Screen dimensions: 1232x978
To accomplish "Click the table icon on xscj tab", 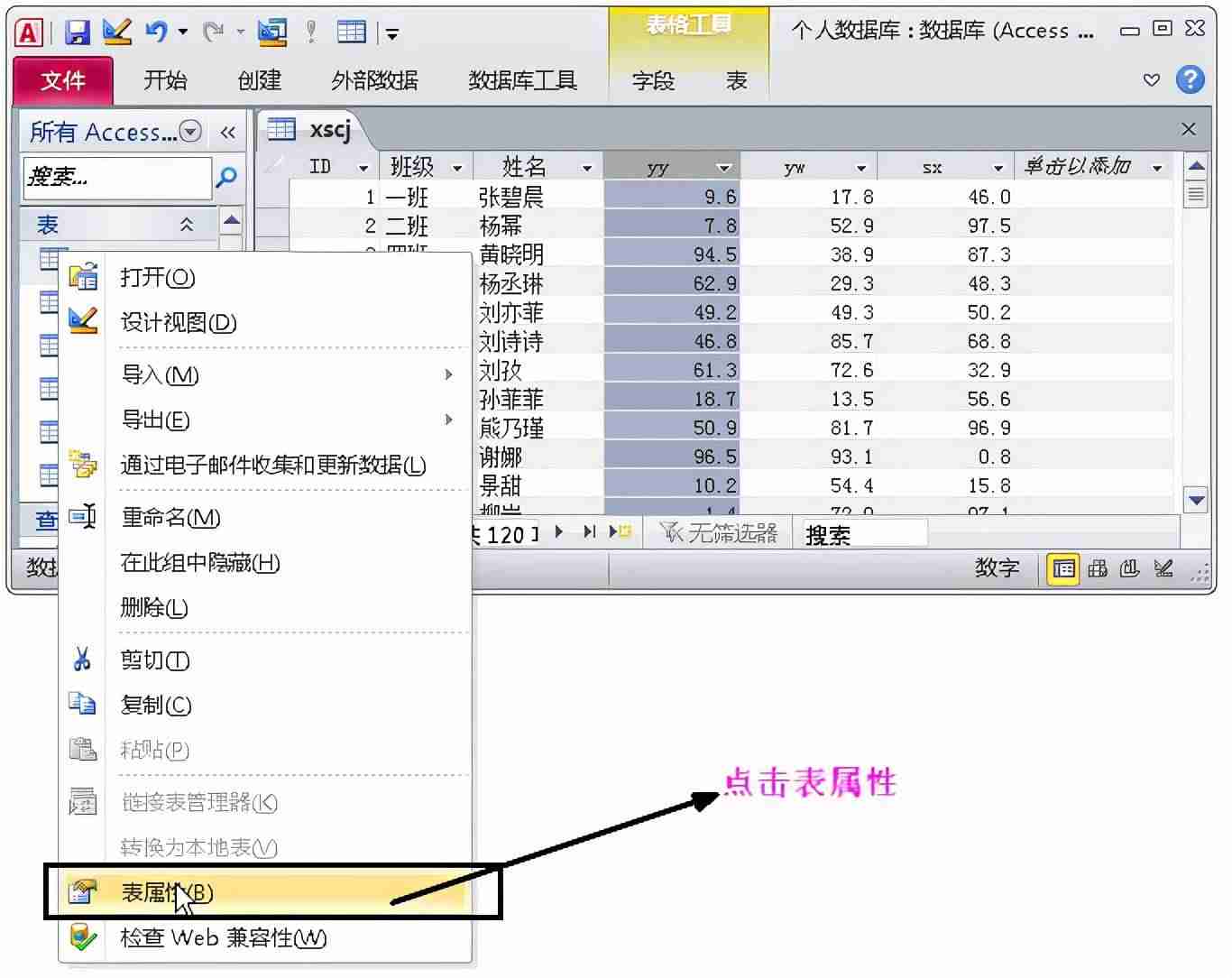I will coord(281,130).
